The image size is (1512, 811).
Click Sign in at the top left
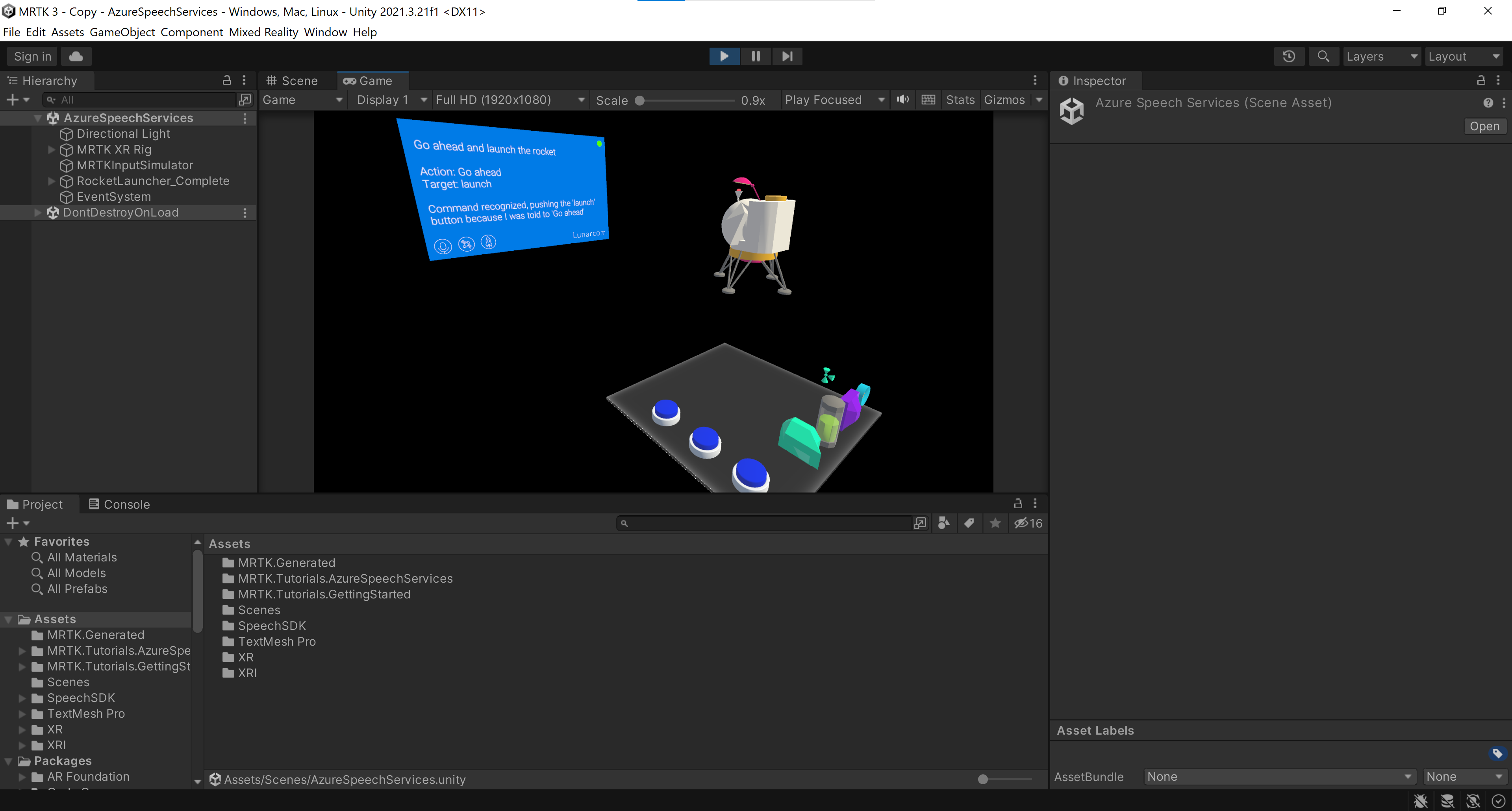(x=31, y=56)
